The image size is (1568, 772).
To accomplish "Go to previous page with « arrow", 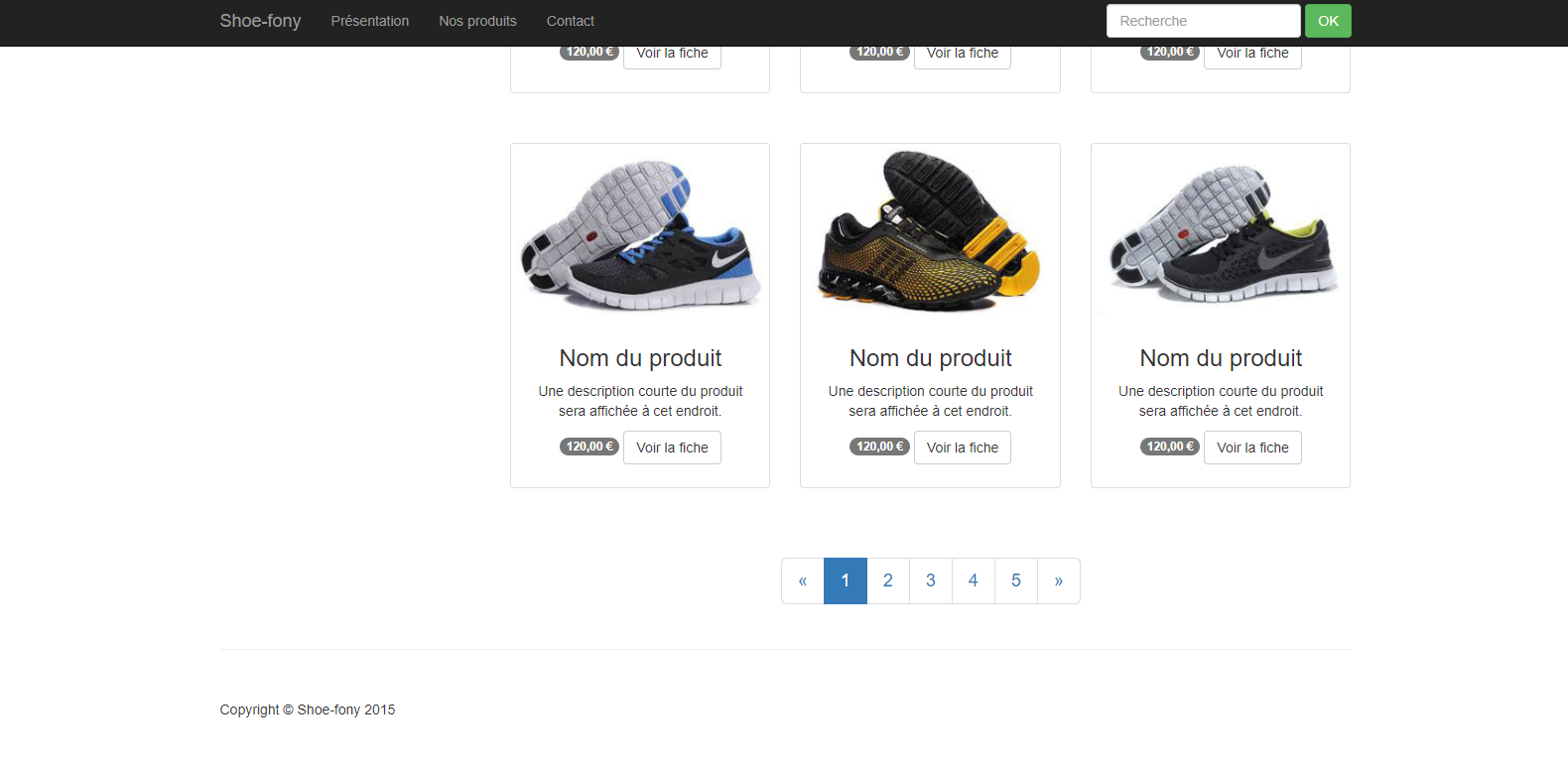I will [x=803, y=580].
